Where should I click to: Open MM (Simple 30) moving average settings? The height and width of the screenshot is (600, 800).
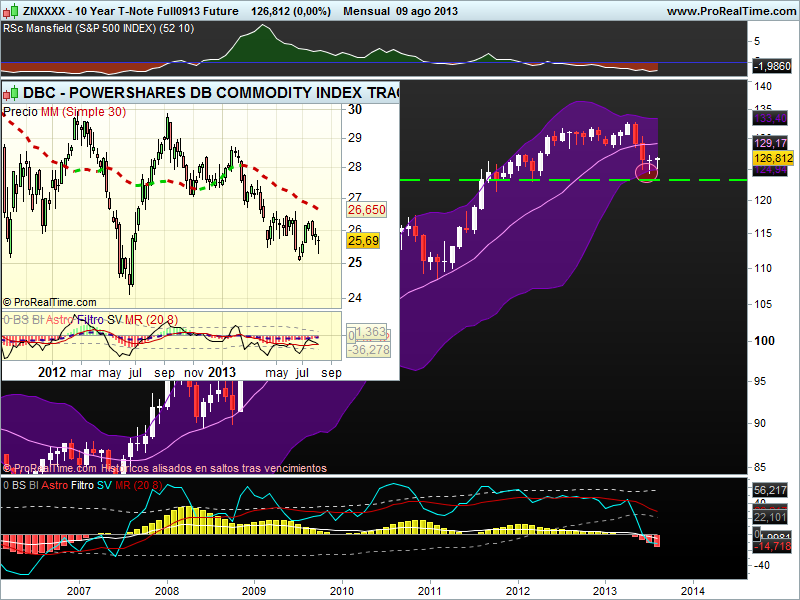[x=83, y=111]
